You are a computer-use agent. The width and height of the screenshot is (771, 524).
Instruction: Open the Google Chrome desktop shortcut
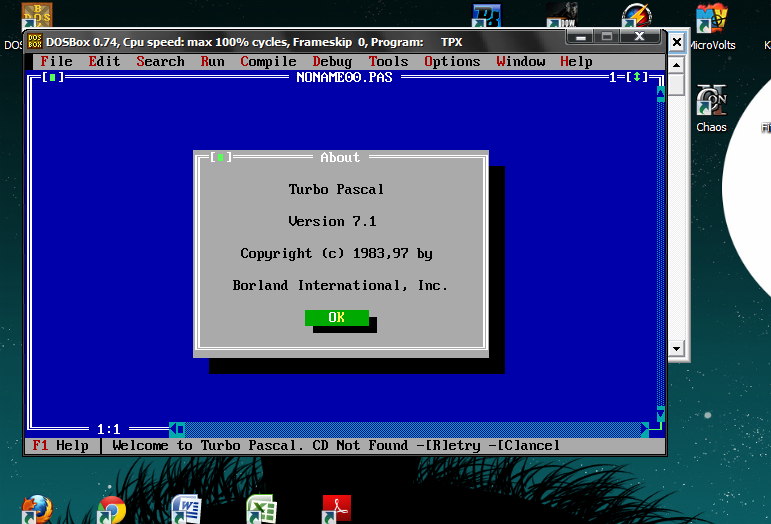pos(112,510)
